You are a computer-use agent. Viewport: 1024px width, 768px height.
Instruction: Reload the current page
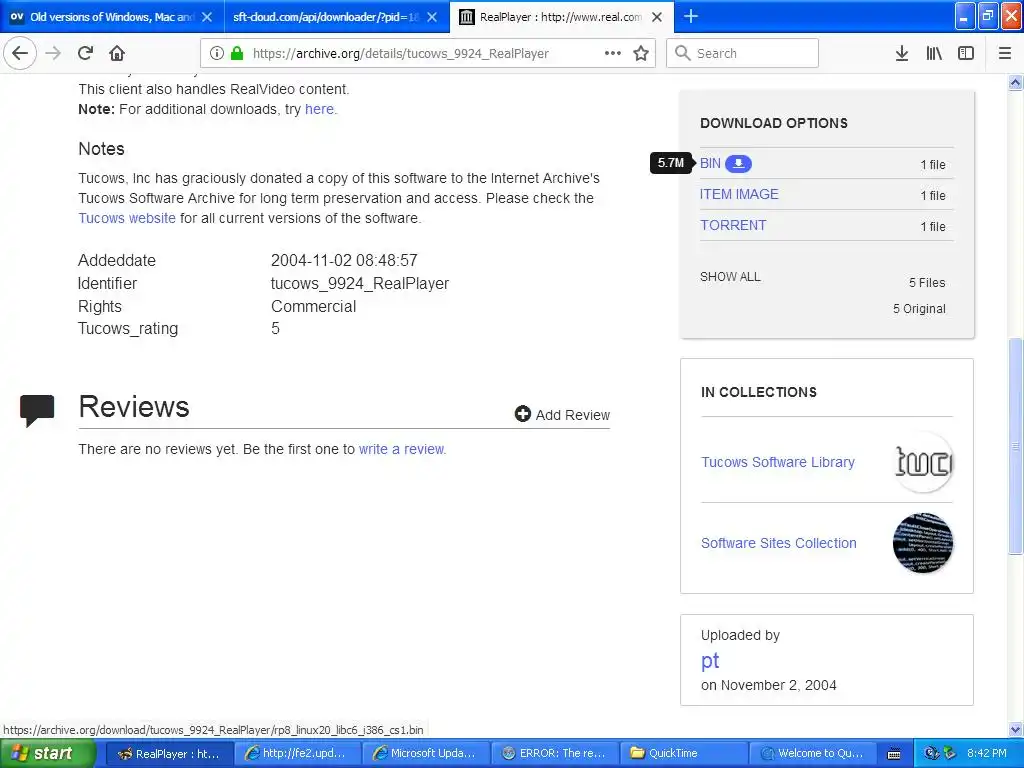pyautogui.click(x=86, y=54)
